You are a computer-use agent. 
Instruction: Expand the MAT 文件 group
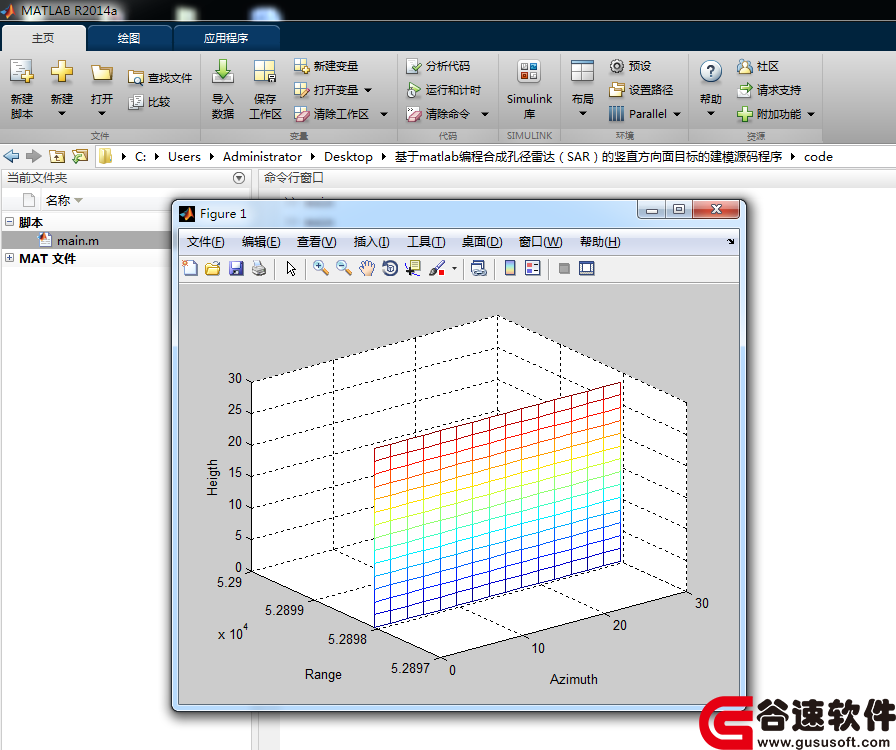[x=10, y=258]
